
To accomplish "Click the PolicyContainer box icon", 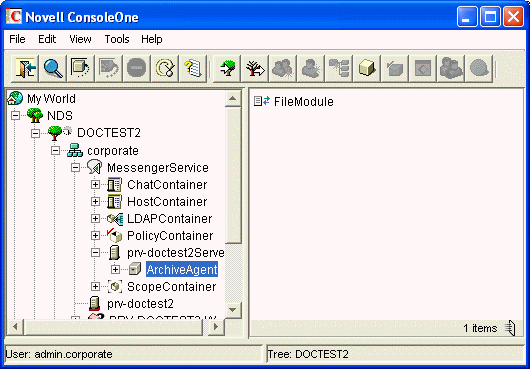I will (x=115, y=236).
